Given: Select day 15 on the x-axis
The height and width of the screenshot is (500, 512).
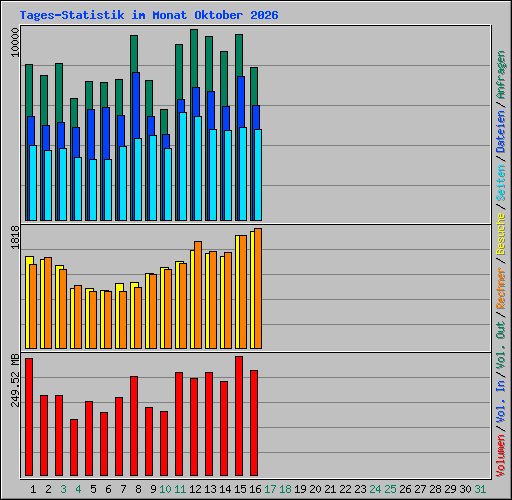Looking at the screenshot, I should click(240, 489).
